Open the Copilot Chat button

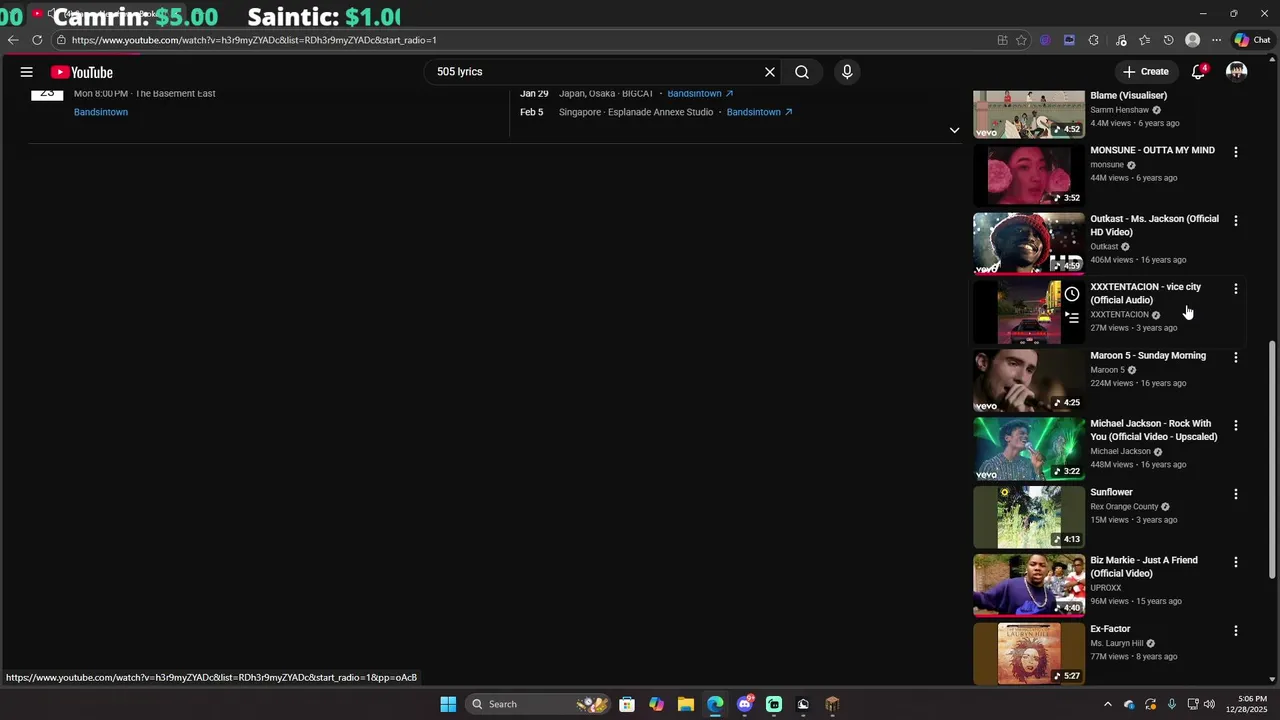coord(1253,40)
